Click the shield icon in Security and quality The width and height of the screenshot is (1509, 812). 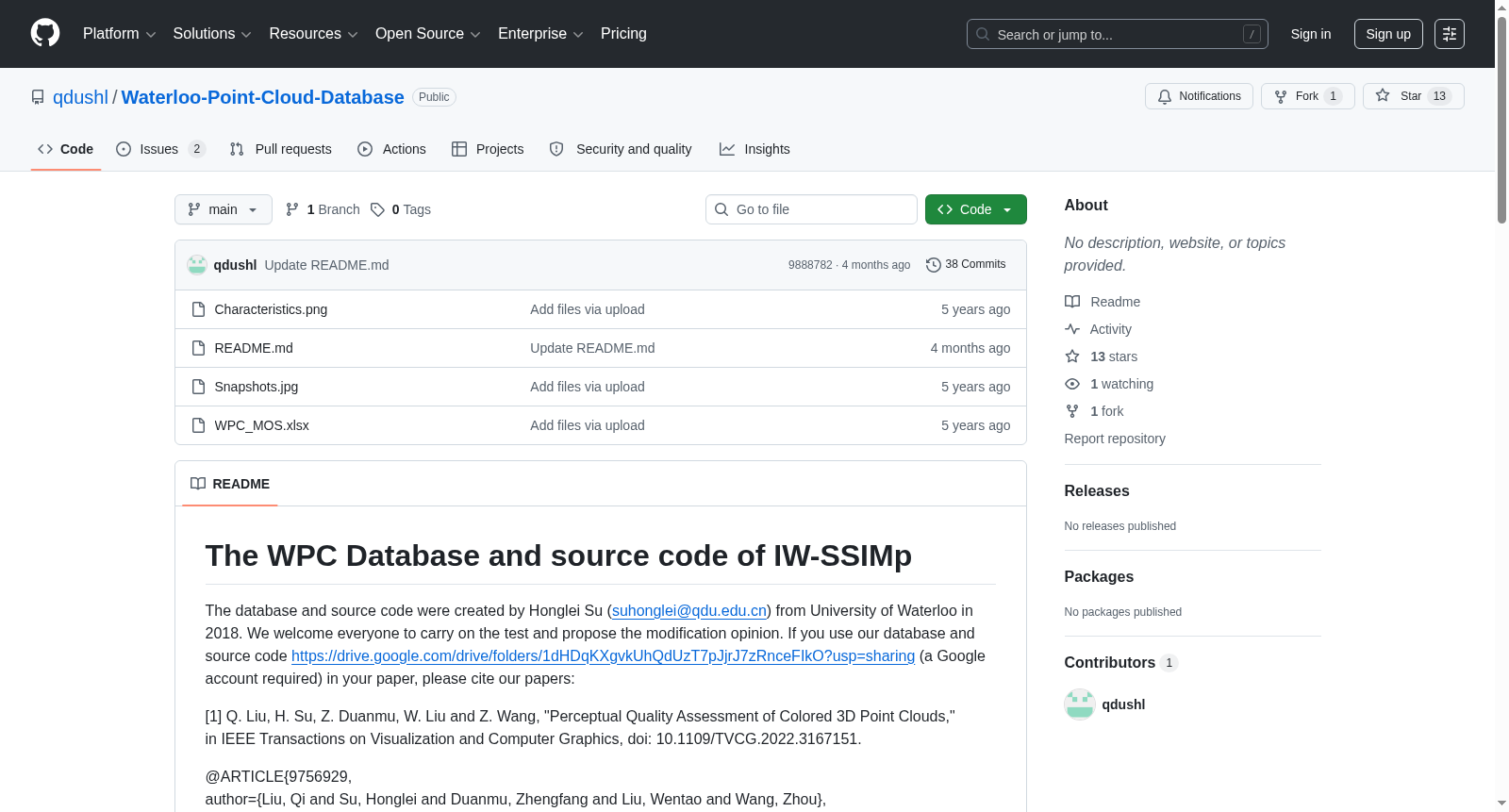556,149
